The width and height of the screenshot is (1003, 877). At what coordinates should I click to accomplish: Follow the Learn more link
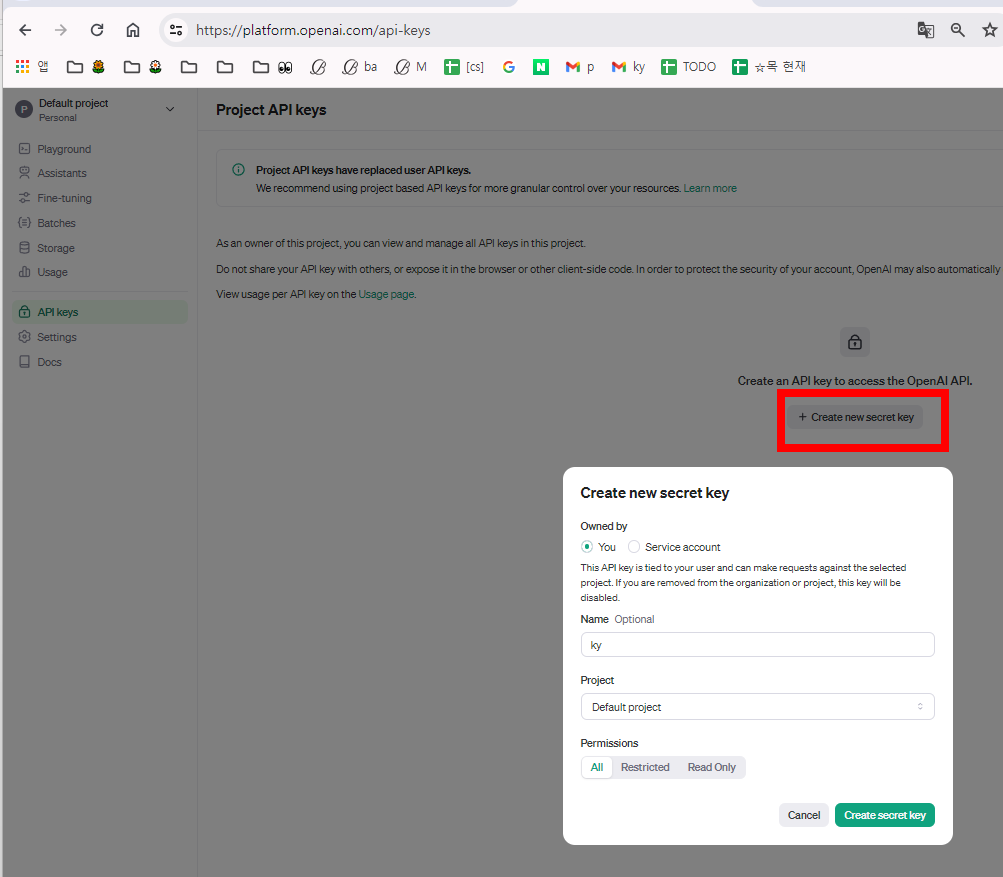tap(710, 188)
